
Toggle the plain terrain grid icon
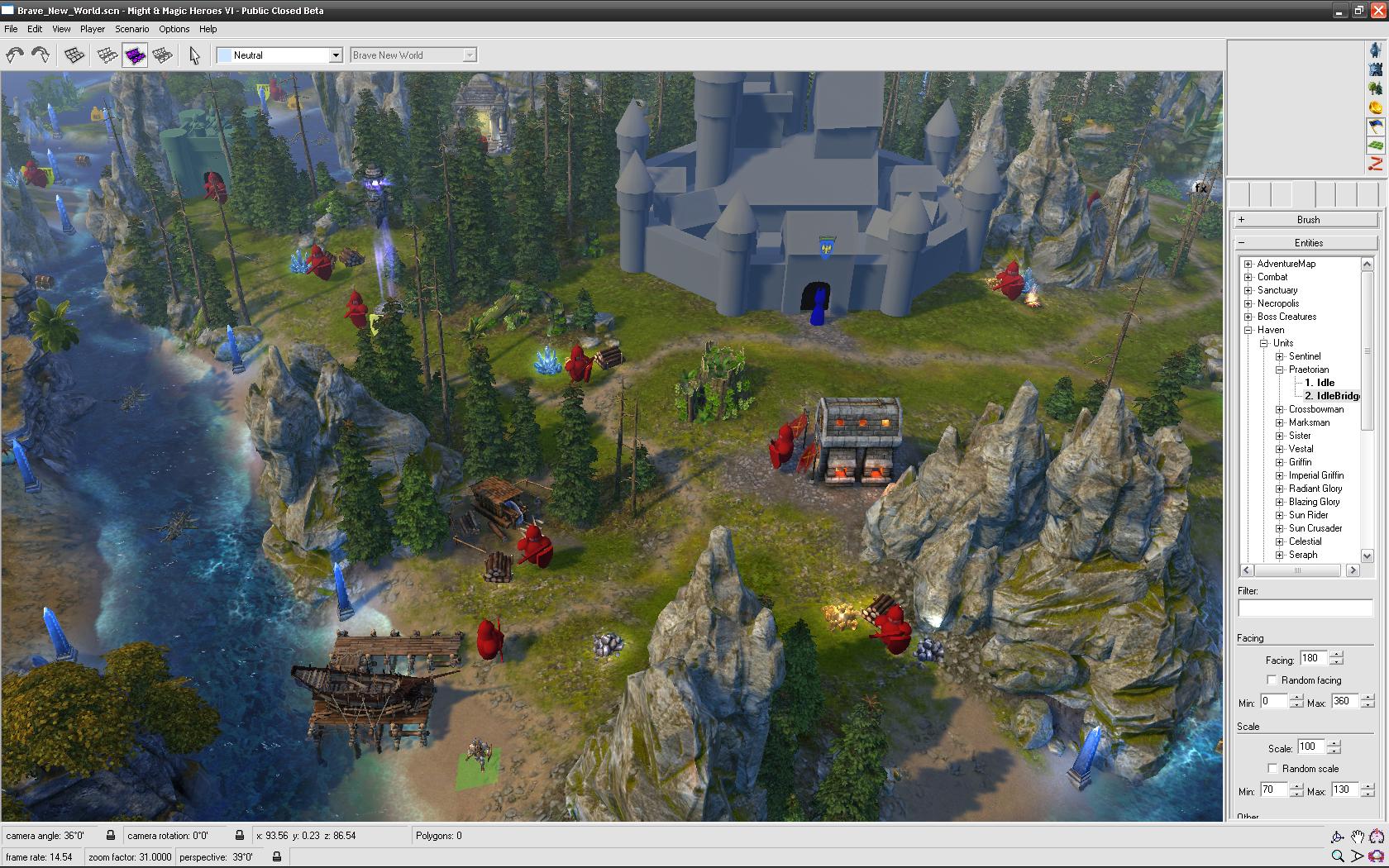coord(74,55)
